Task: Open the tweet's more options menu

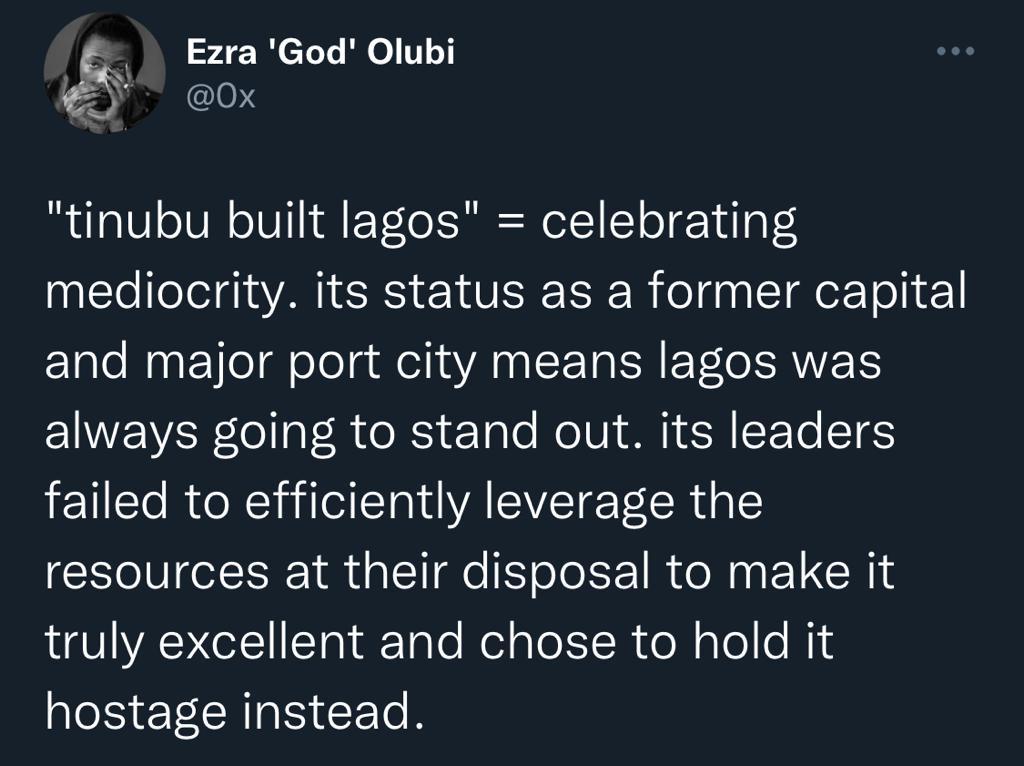Action: click(x=953, y=51)
